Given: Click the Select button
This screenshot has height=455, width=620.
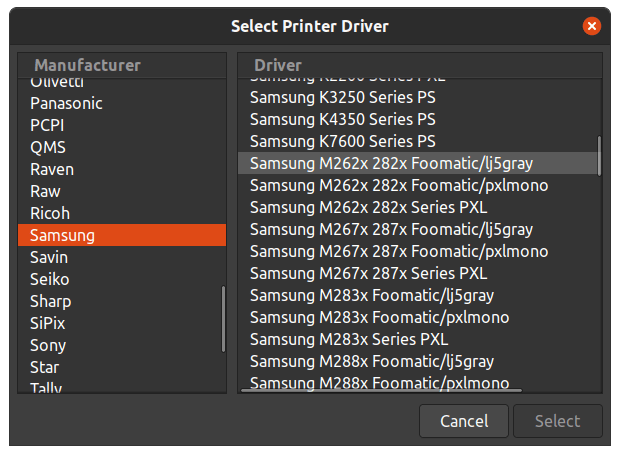Looking at the screenshot, I should 558,421.
